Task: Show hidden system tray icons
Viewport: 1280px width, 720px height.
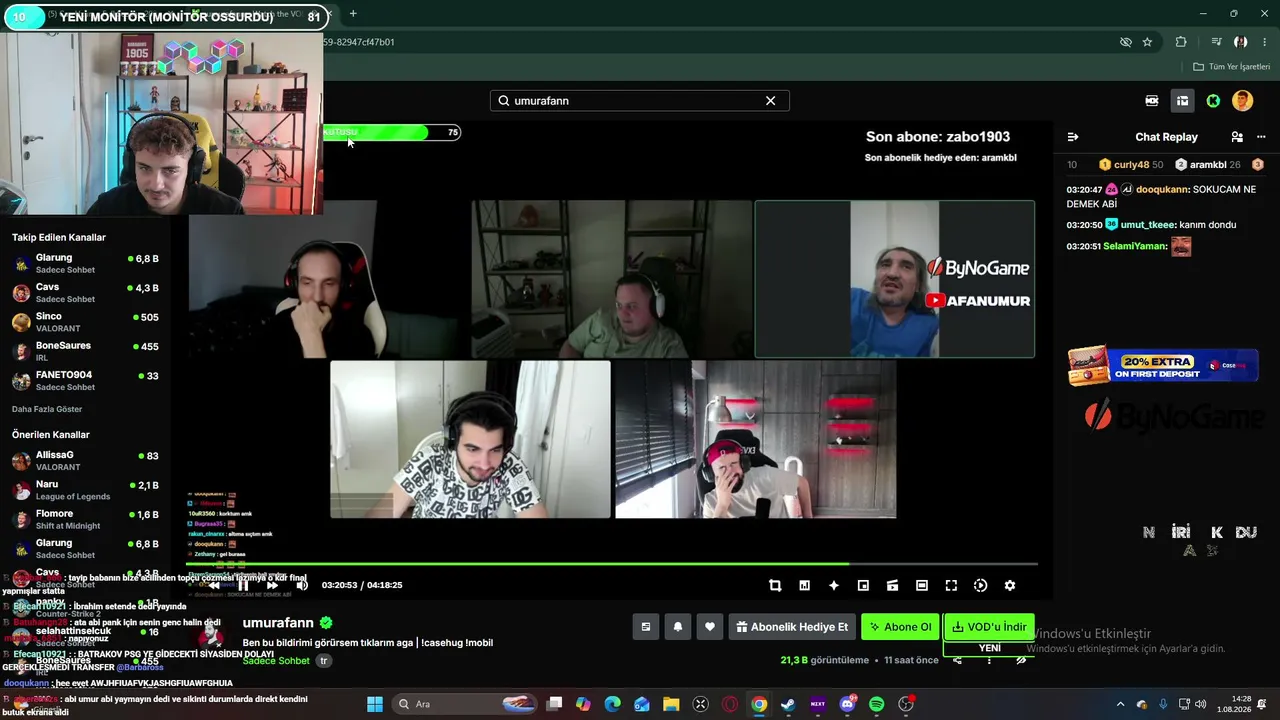Action: [1120, 705]
